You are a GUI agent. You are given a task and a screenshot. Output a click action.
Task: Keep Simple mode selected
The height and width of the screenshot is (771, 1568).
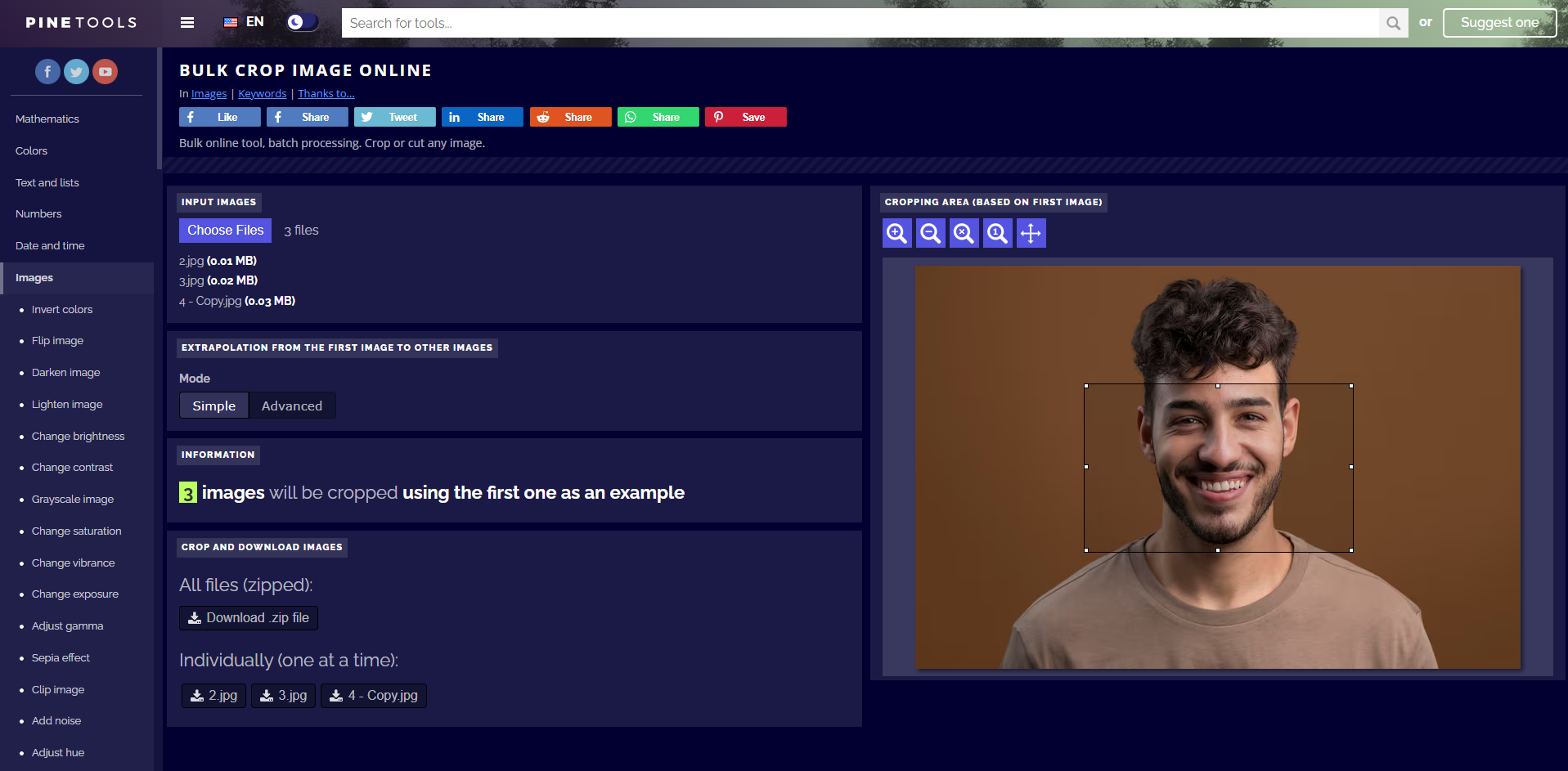[x=213, y=405]
